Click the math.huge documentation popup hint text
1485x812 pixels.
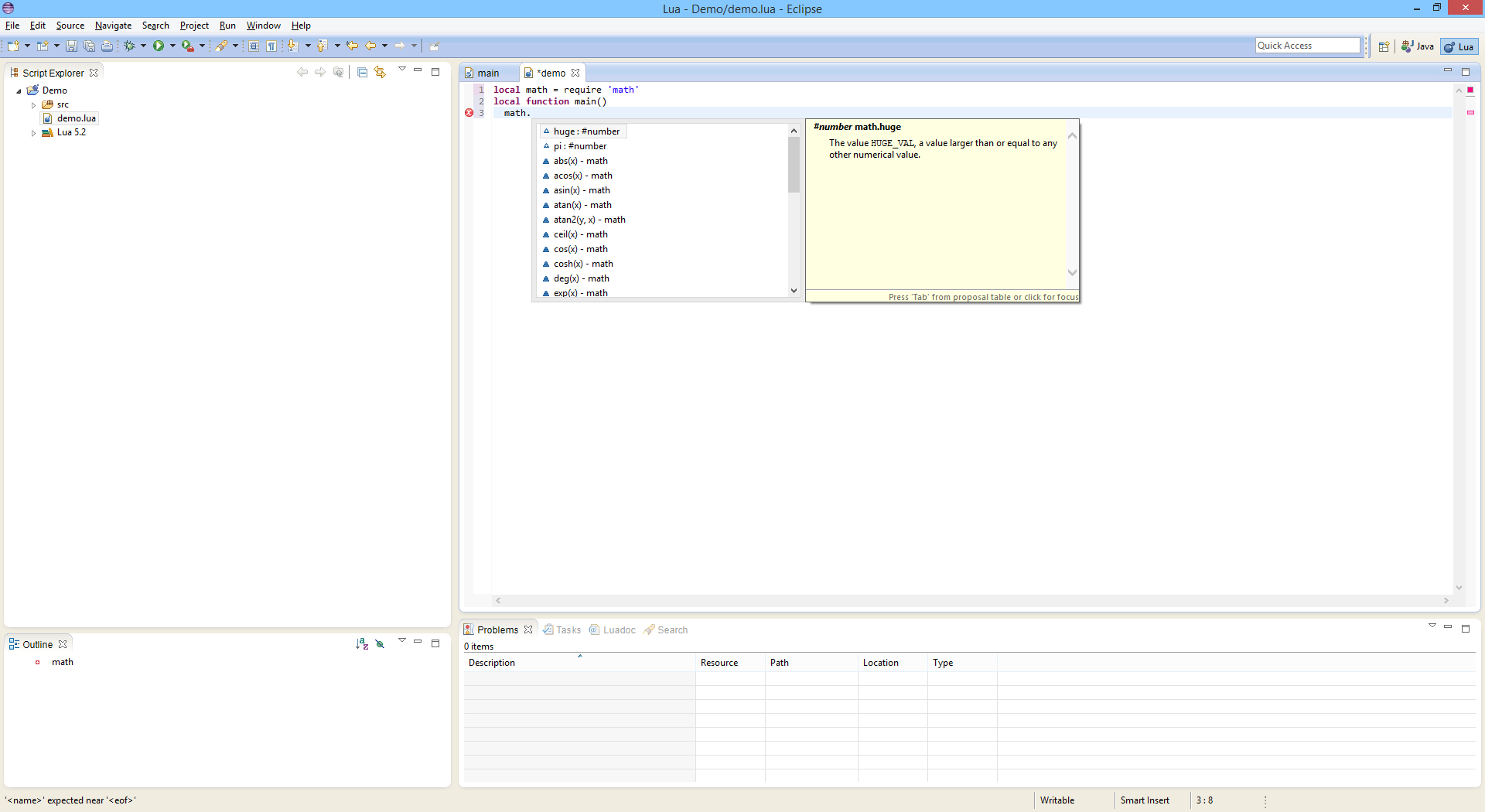(983, 297)
